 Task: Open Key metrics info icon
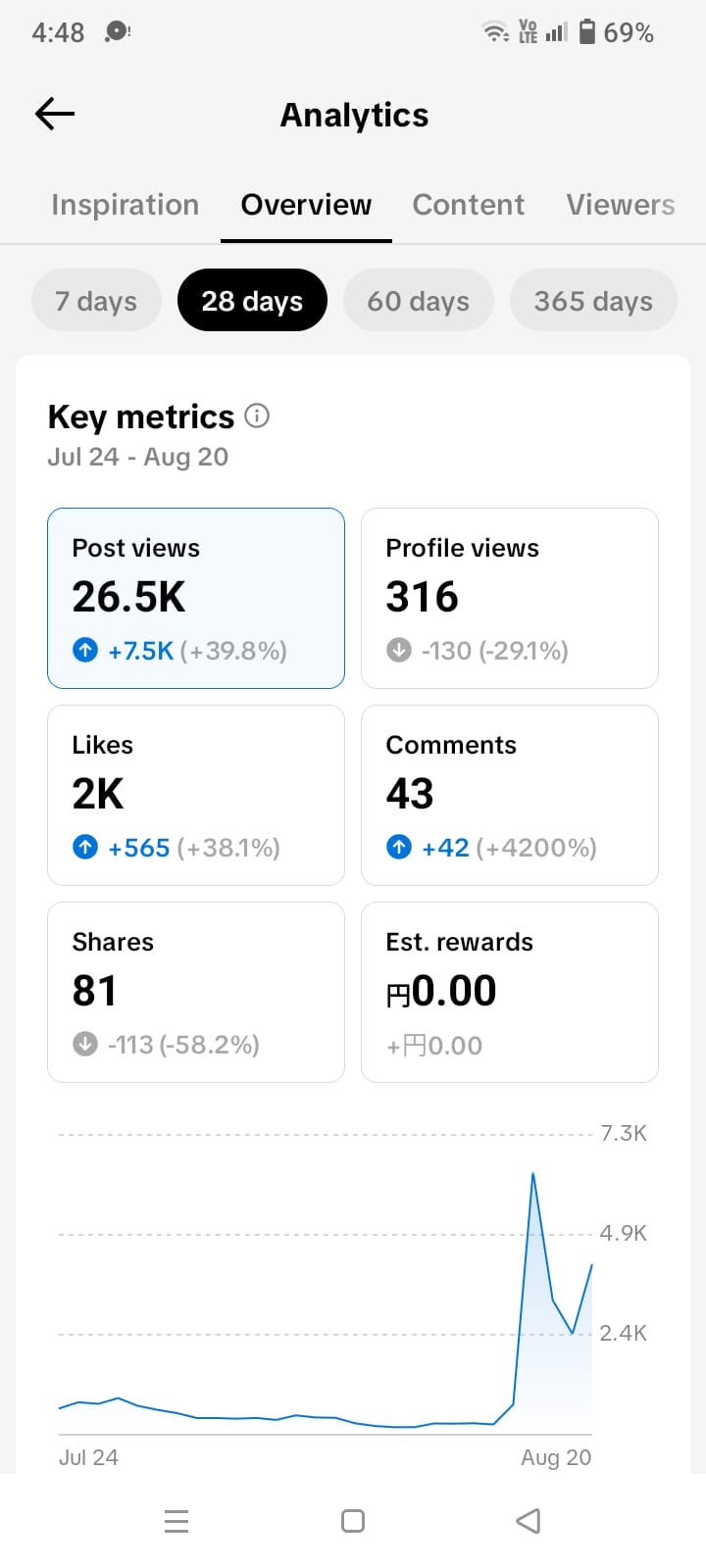coord(257,416)
